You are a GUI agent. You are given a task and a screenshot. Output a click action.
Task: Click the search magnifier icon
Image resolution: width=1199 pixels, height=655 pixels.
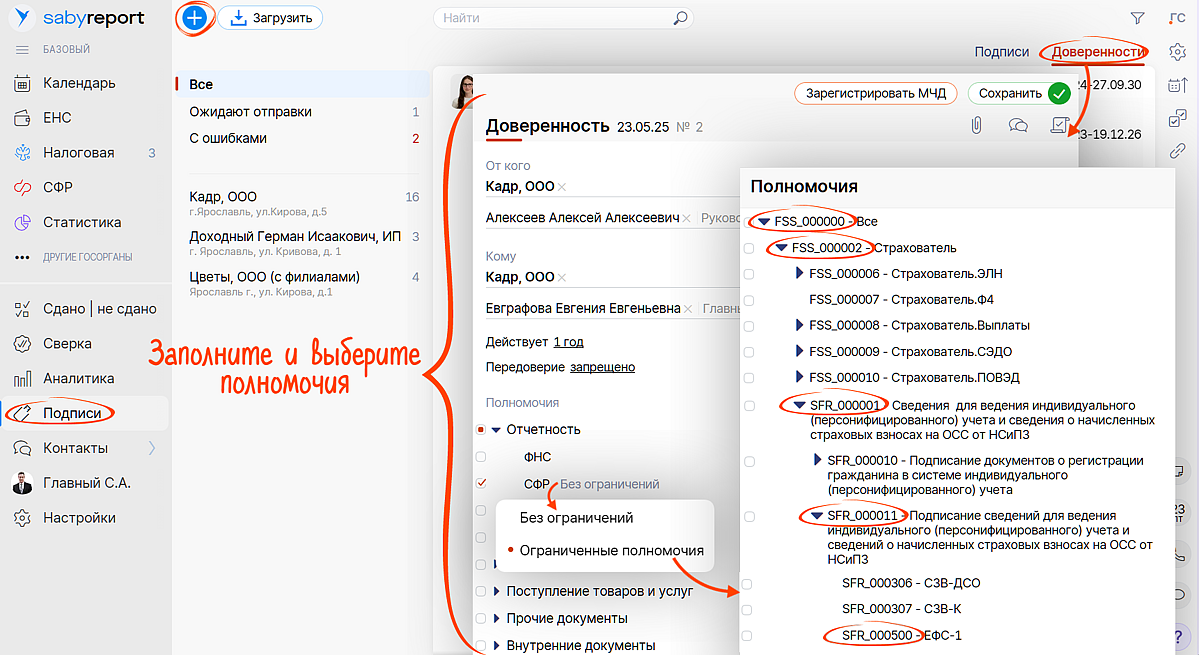coord(680,18)
